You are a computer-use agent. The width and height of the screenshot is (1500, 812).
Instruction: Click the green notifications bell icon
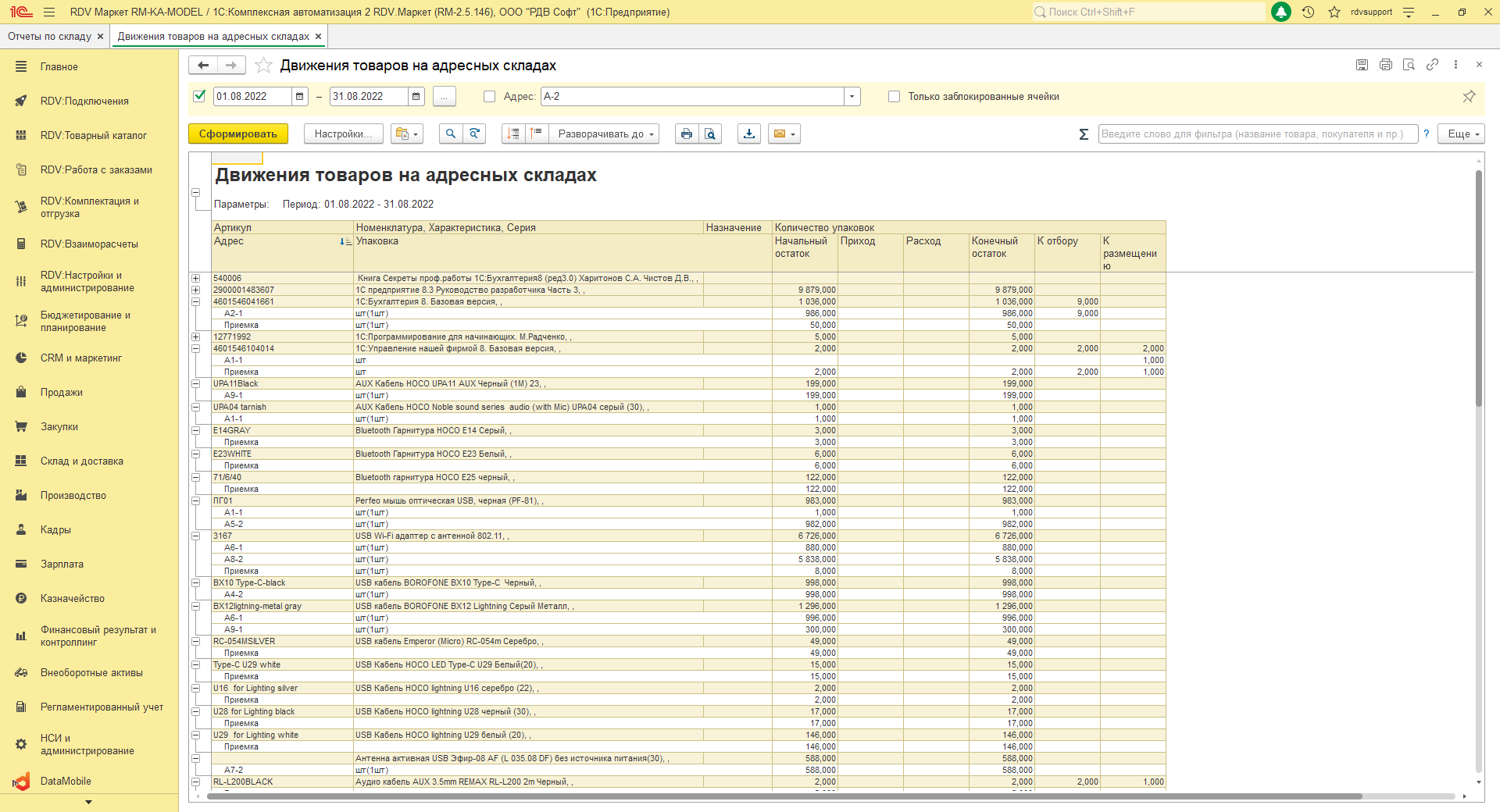pos(1281,12)
